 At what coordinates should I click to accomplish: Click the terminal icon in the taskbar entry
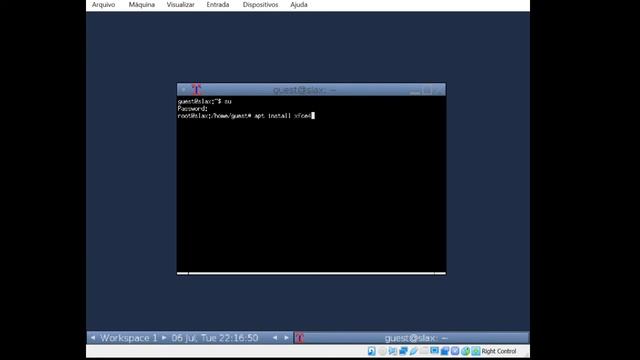[x=300, y=338]
